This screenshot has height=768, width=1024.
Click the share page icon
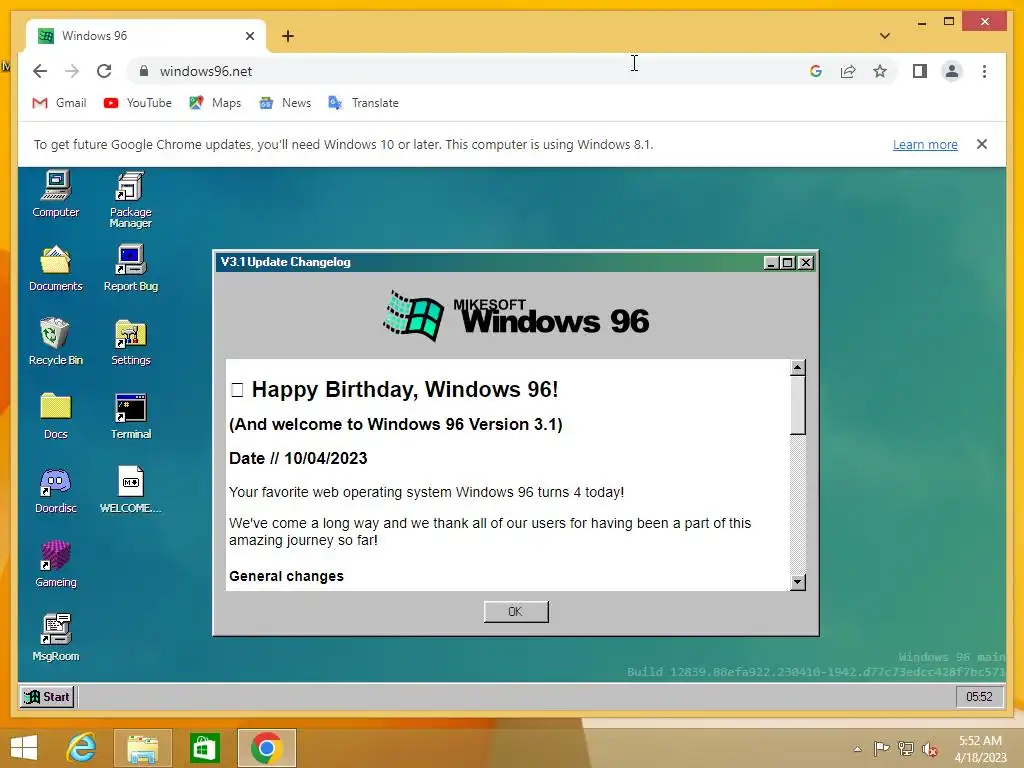(x=848, y=71)
